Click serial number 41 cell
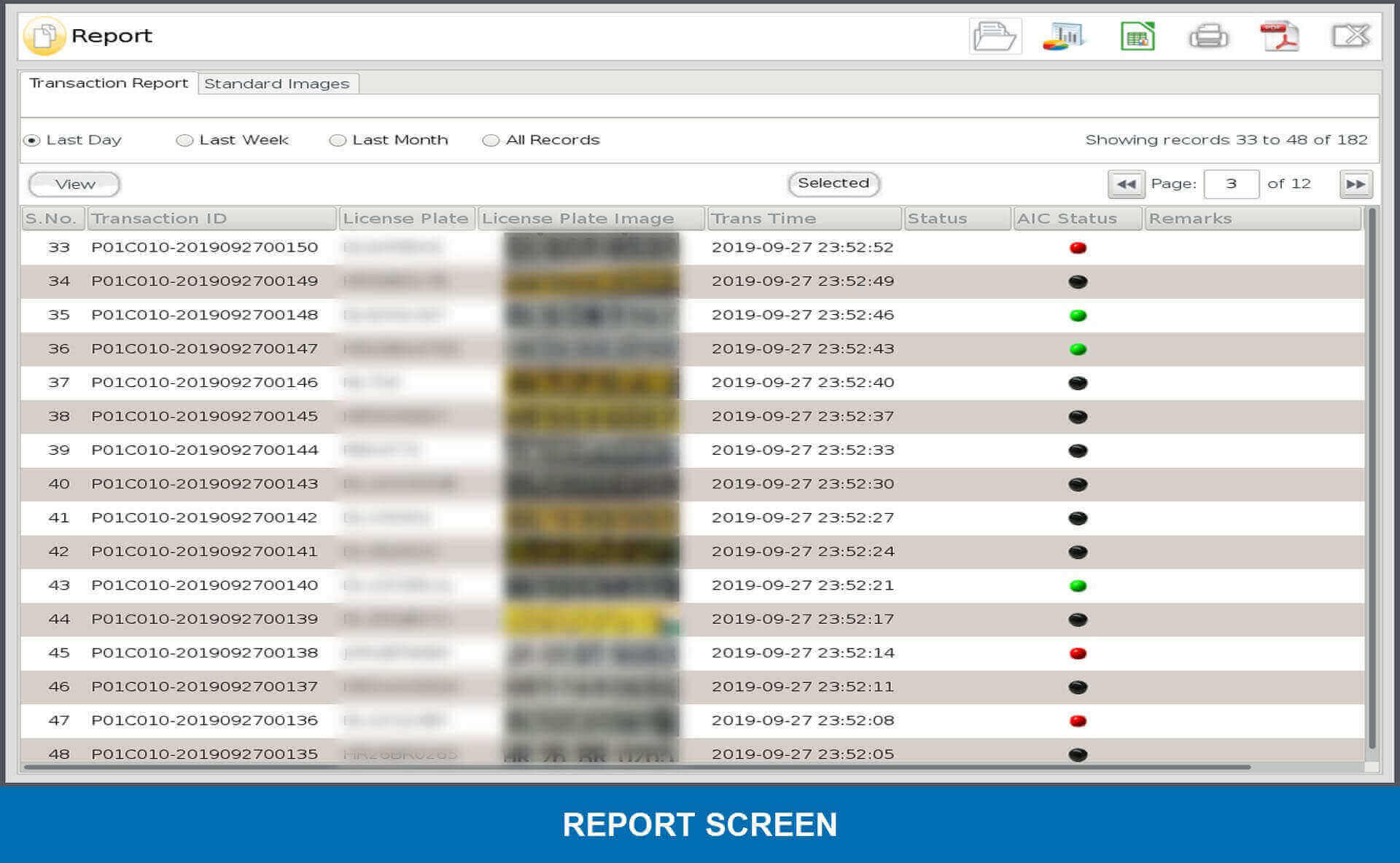 [x=59, y=518]
